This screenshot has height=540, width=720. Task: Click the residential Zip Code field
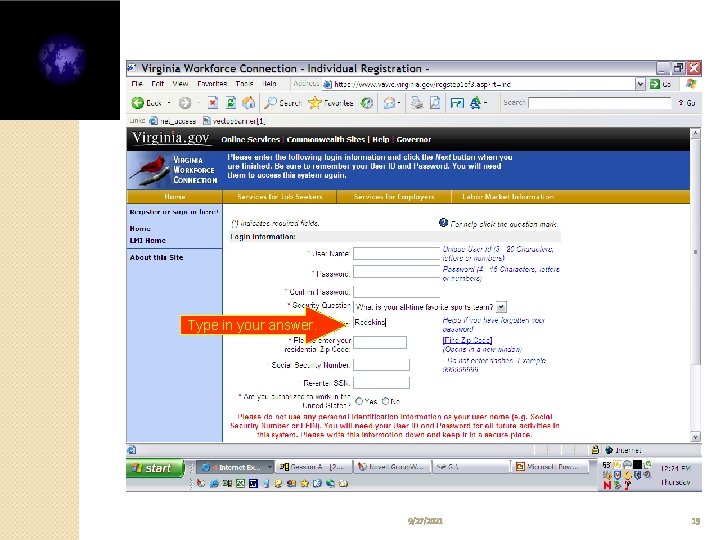click(x=380, y=343)
